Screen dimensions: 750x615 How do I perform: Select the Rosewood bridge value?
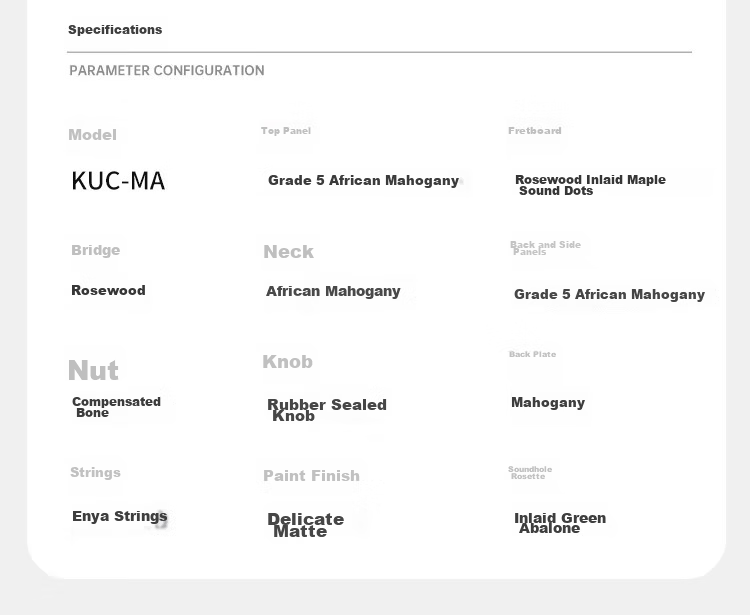click(x=109, y=290)
